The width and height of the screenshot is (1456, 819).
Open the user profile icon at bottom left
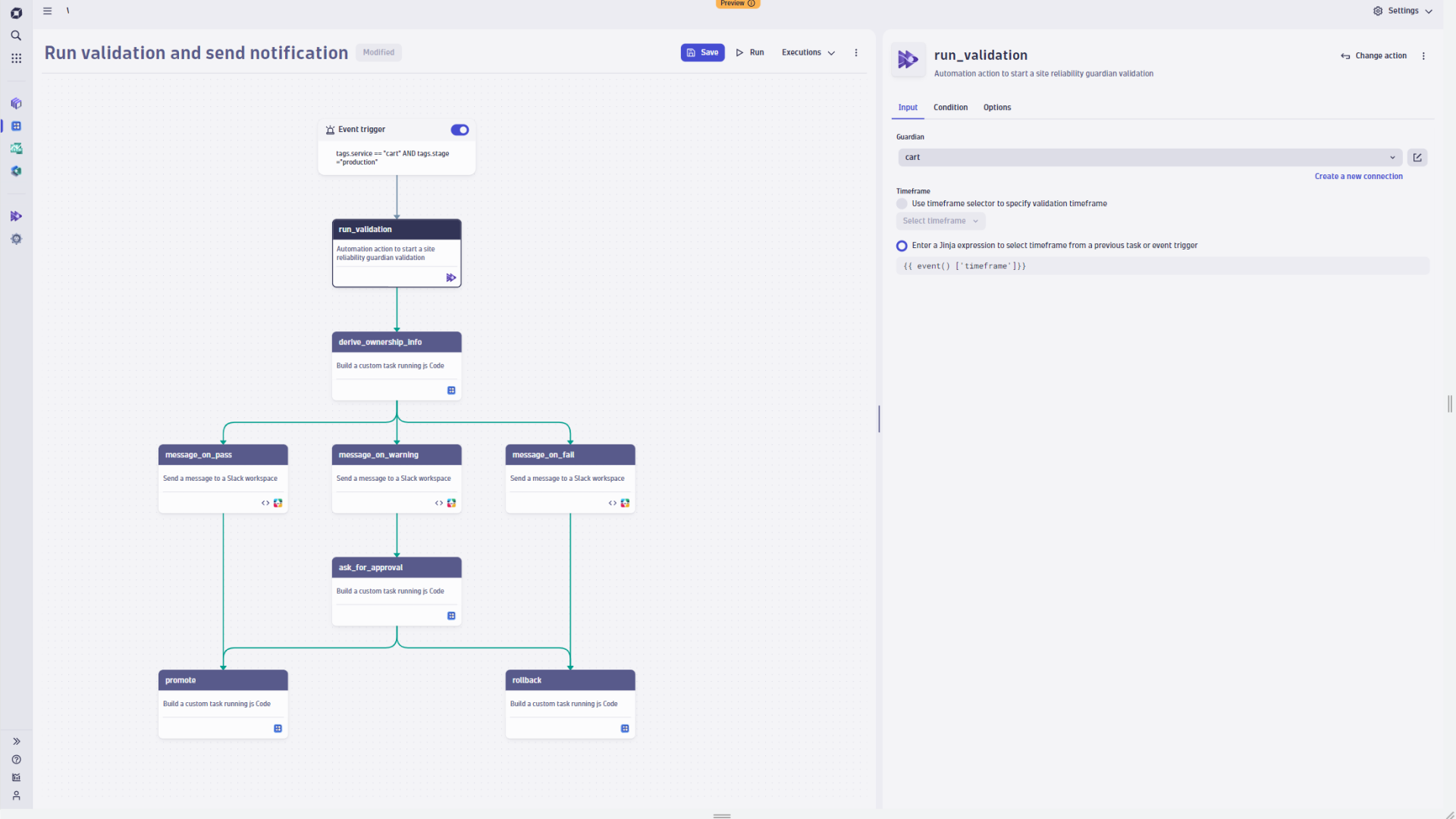pyautogui.click(x=16, y=795)
